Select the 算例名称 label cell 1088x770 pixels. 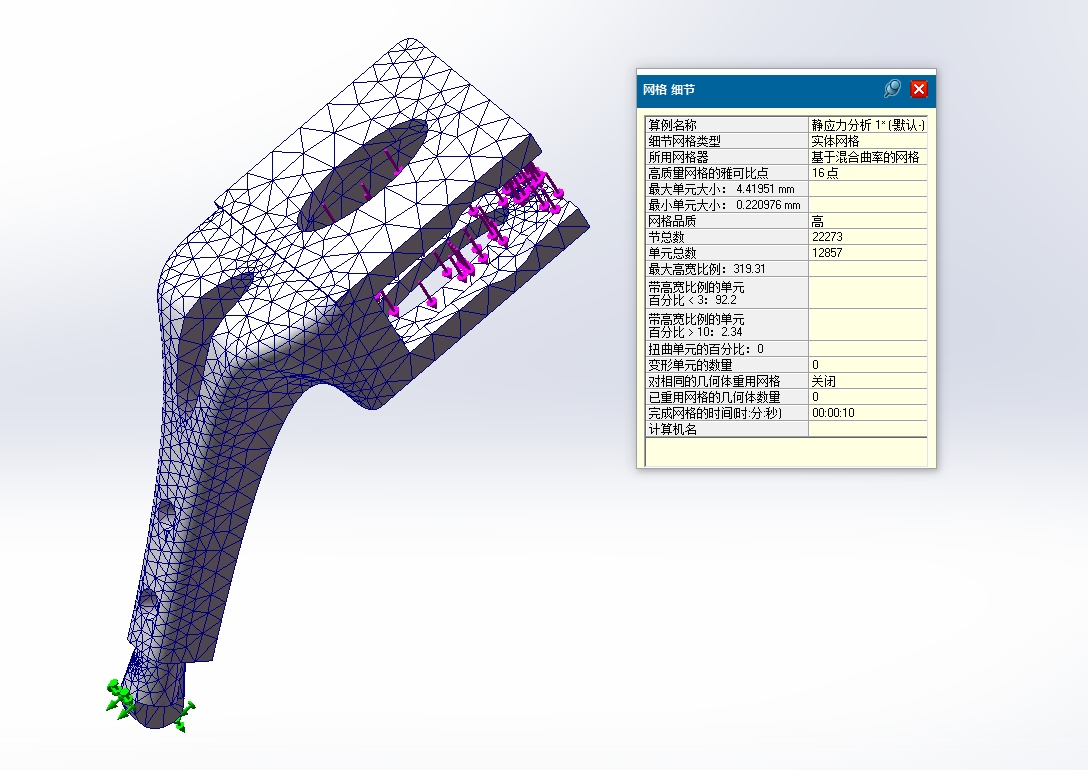click(x=726, y=125)
